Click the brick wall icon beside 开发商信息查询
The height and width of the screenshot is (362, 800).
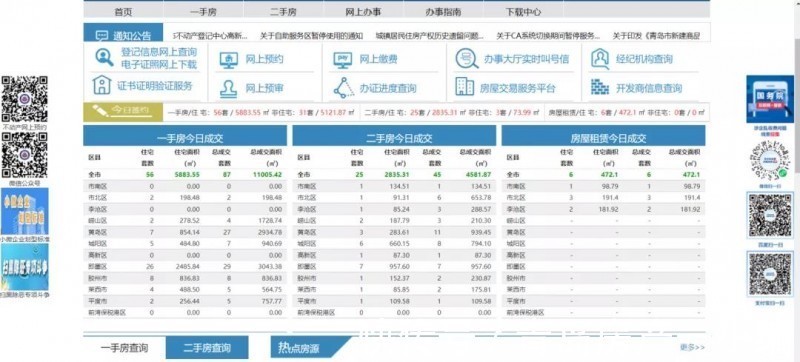click(x=600, y=87)
